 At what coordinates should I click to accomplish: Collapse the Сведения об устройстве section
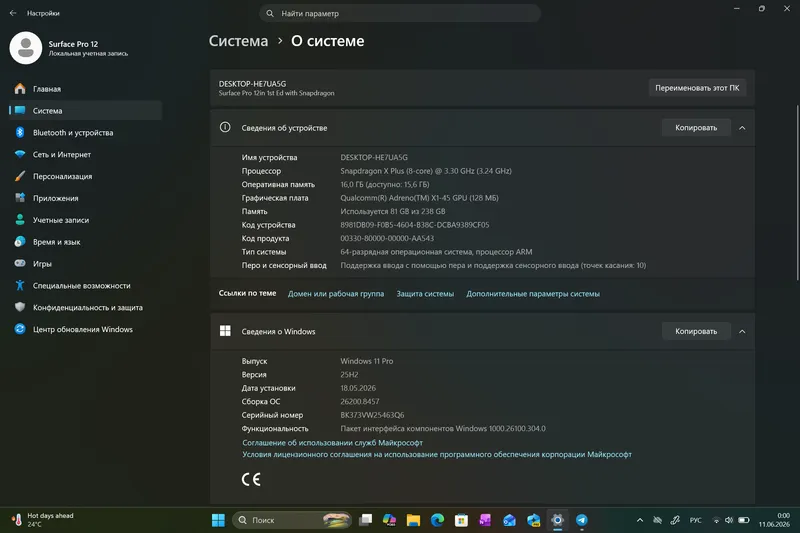[742, 128]
